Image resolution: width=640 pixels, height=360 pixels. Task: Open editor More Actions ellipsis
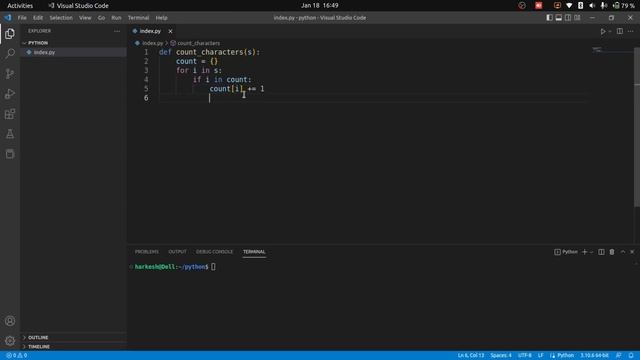[631, 31]
